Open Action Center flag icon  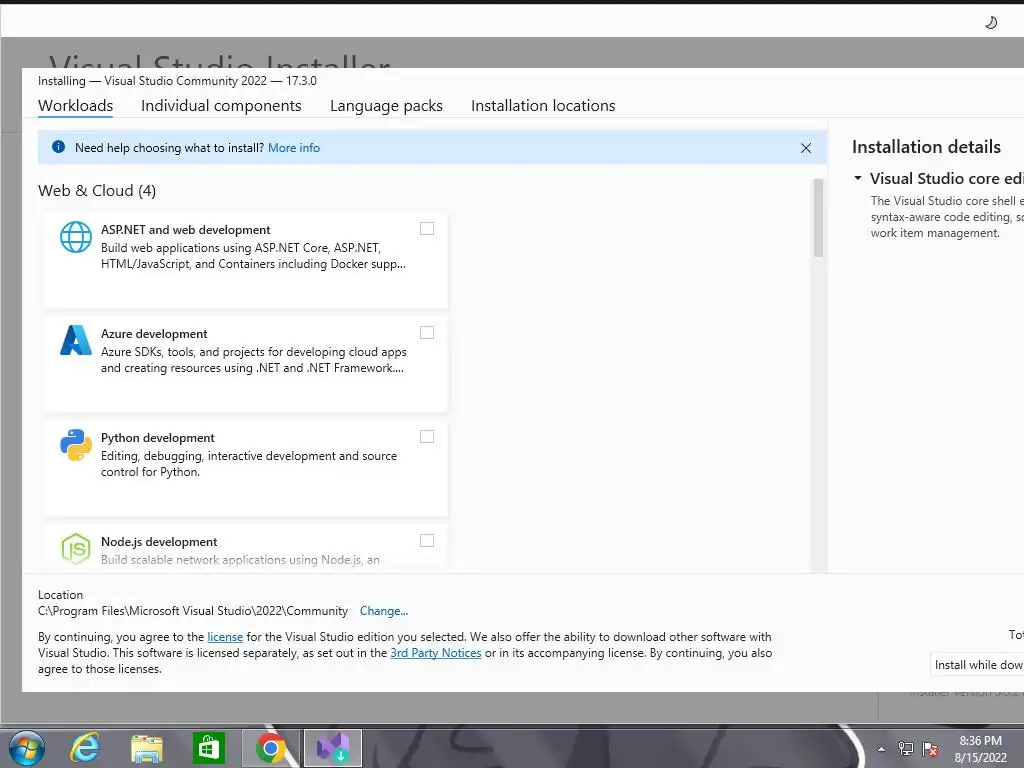coord(930,748)
